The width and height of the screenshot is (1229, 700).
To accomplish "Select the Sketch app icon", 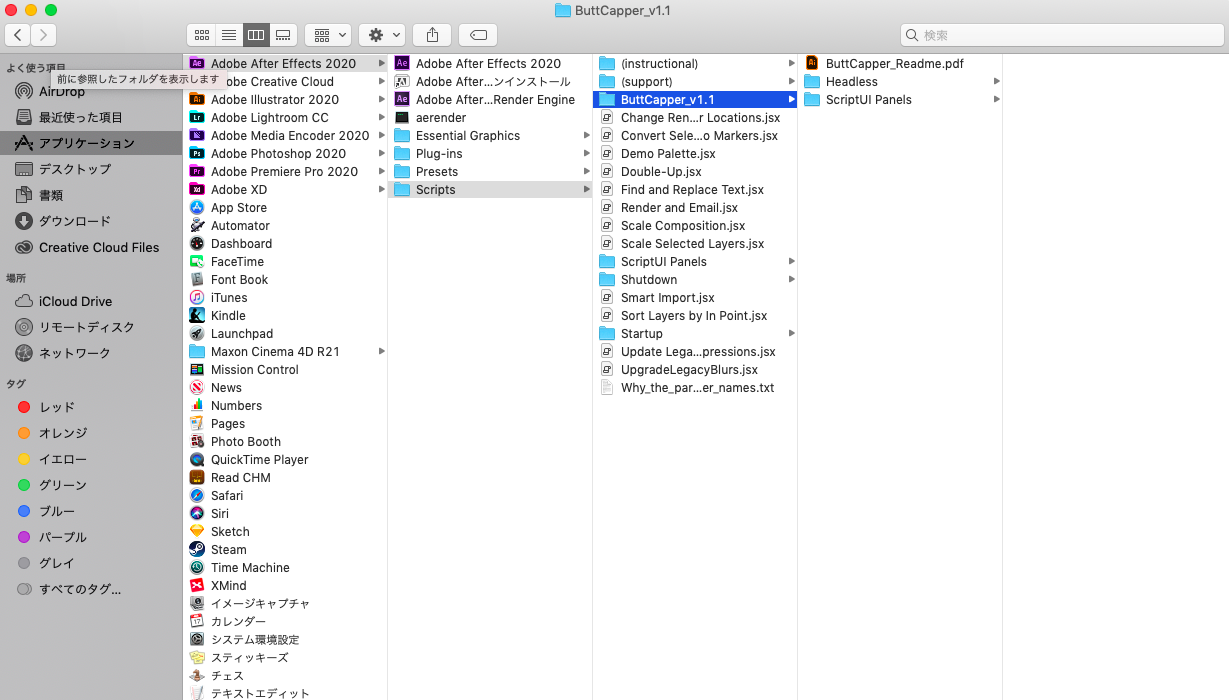I will pyautogui.click(x=197, y=532).
